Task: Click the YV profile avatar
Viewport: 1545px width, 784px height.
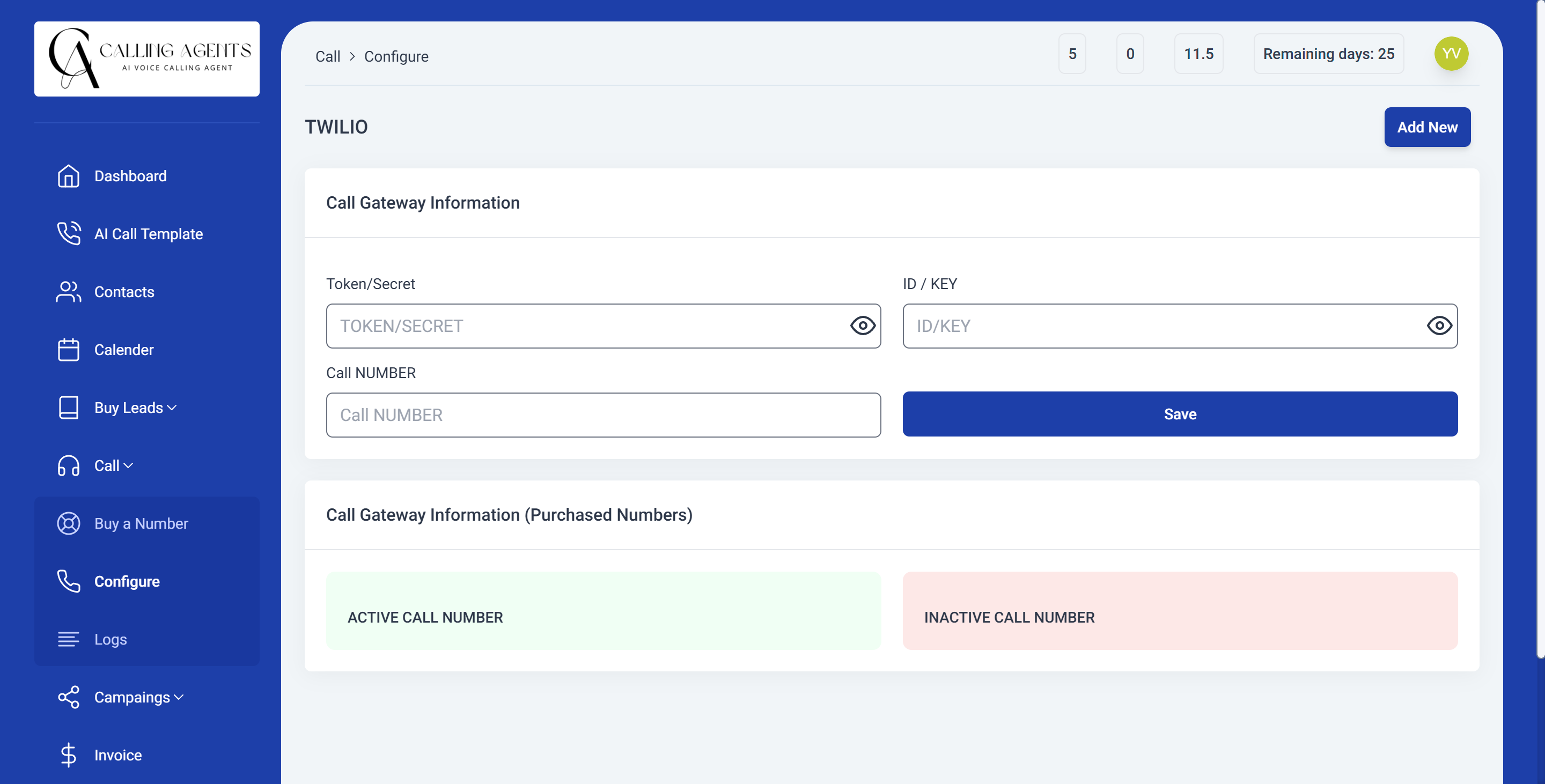Action: (x=1451, y=53)
